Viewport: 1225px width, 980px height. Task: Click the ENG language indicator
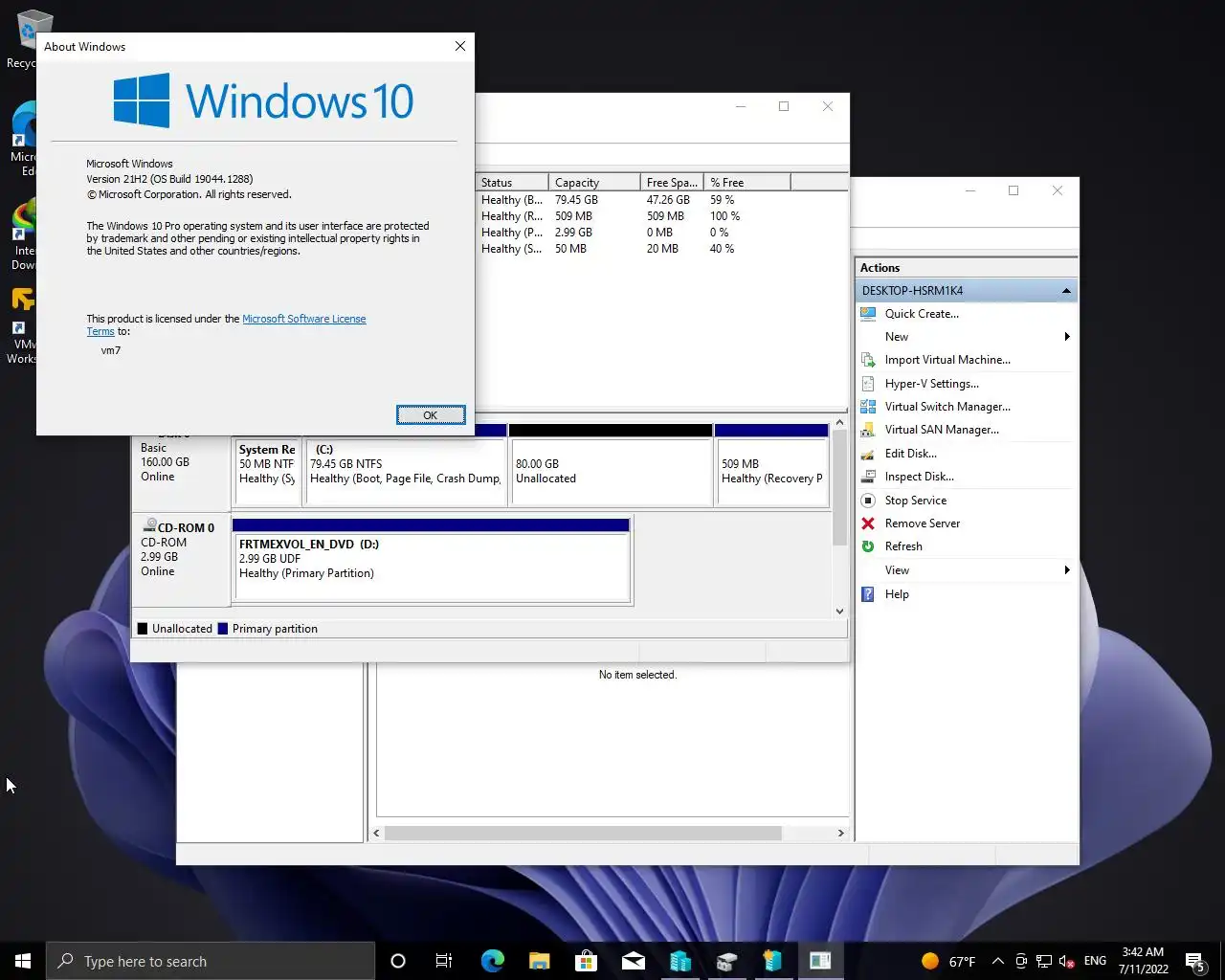point(1095,961)
